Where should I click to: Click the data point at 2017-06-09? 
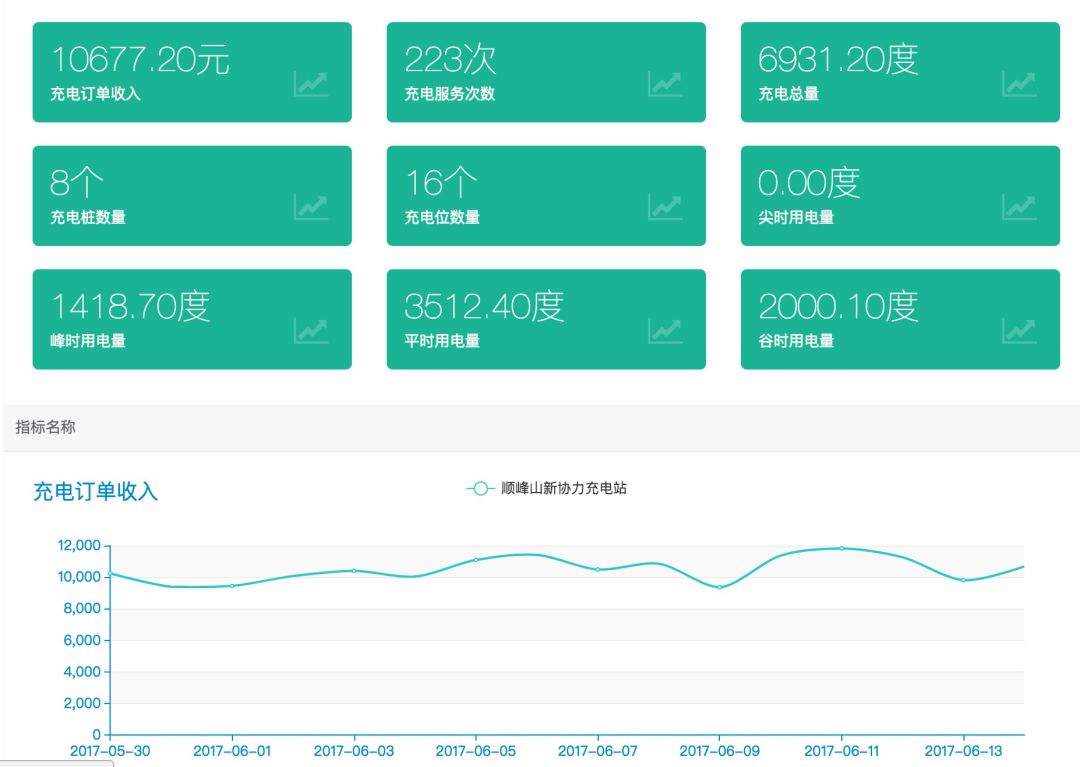click(x=719, y=587)
